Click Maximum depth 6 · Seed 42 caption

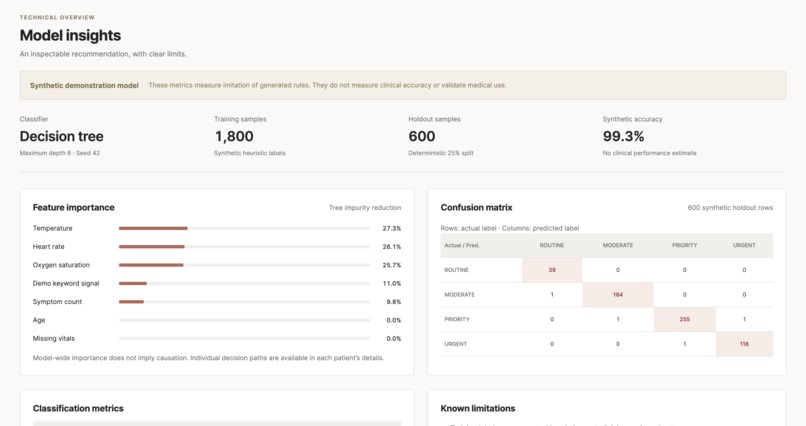(x=60, y=153)
